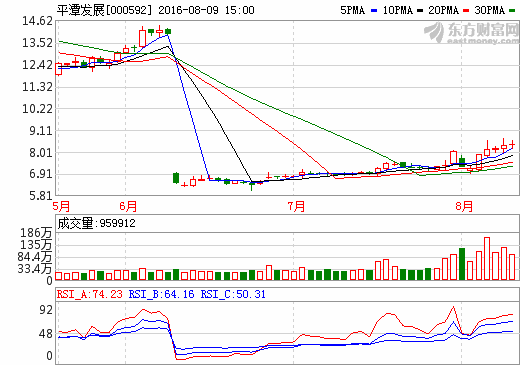Click the 5.81 price axis label
The height and width of the screenshot is (365, 520).
pyautogui.click(x=41, y=196)
